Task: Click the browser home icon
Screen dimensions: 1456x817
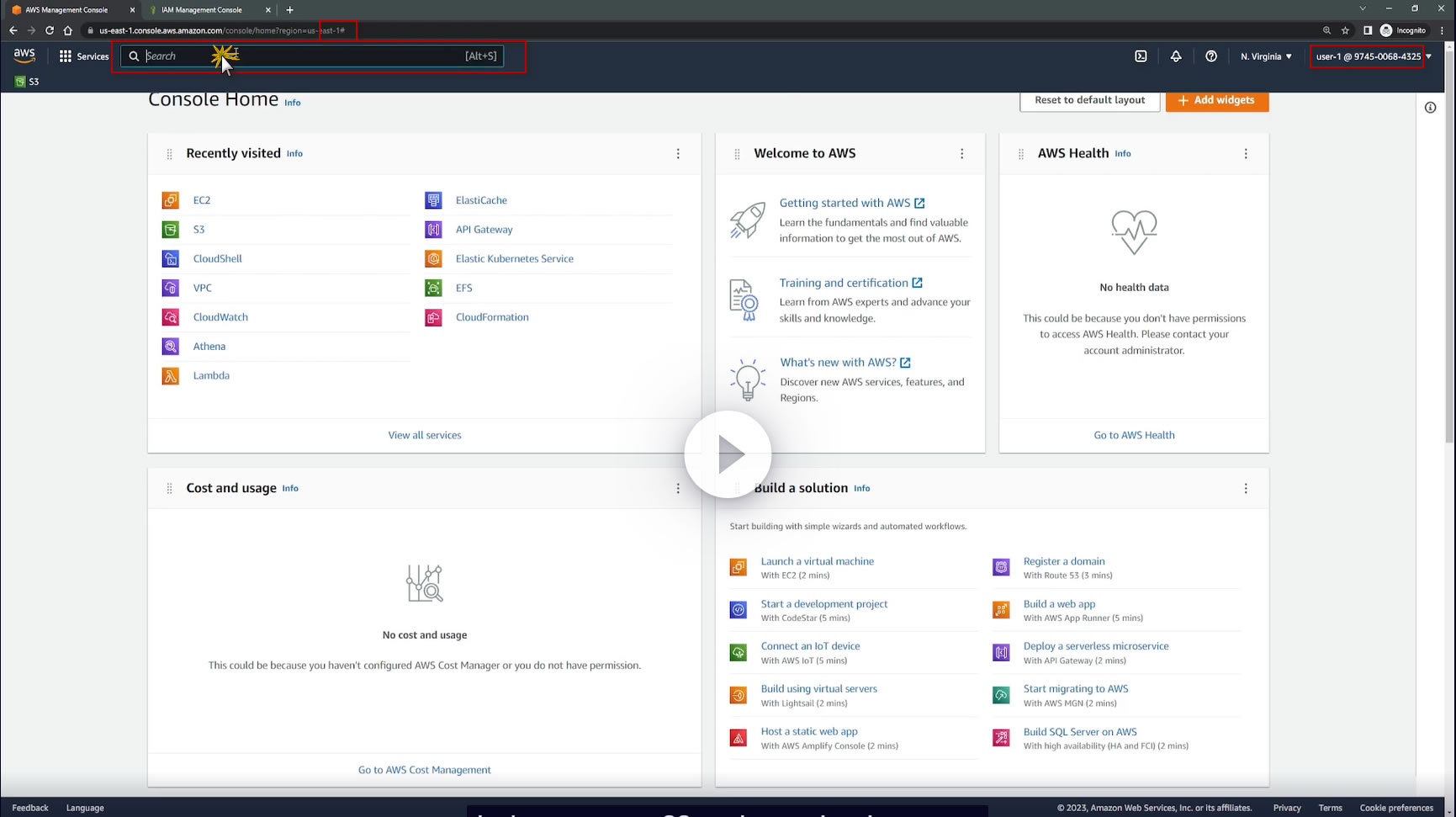Action: pos(68,30)
